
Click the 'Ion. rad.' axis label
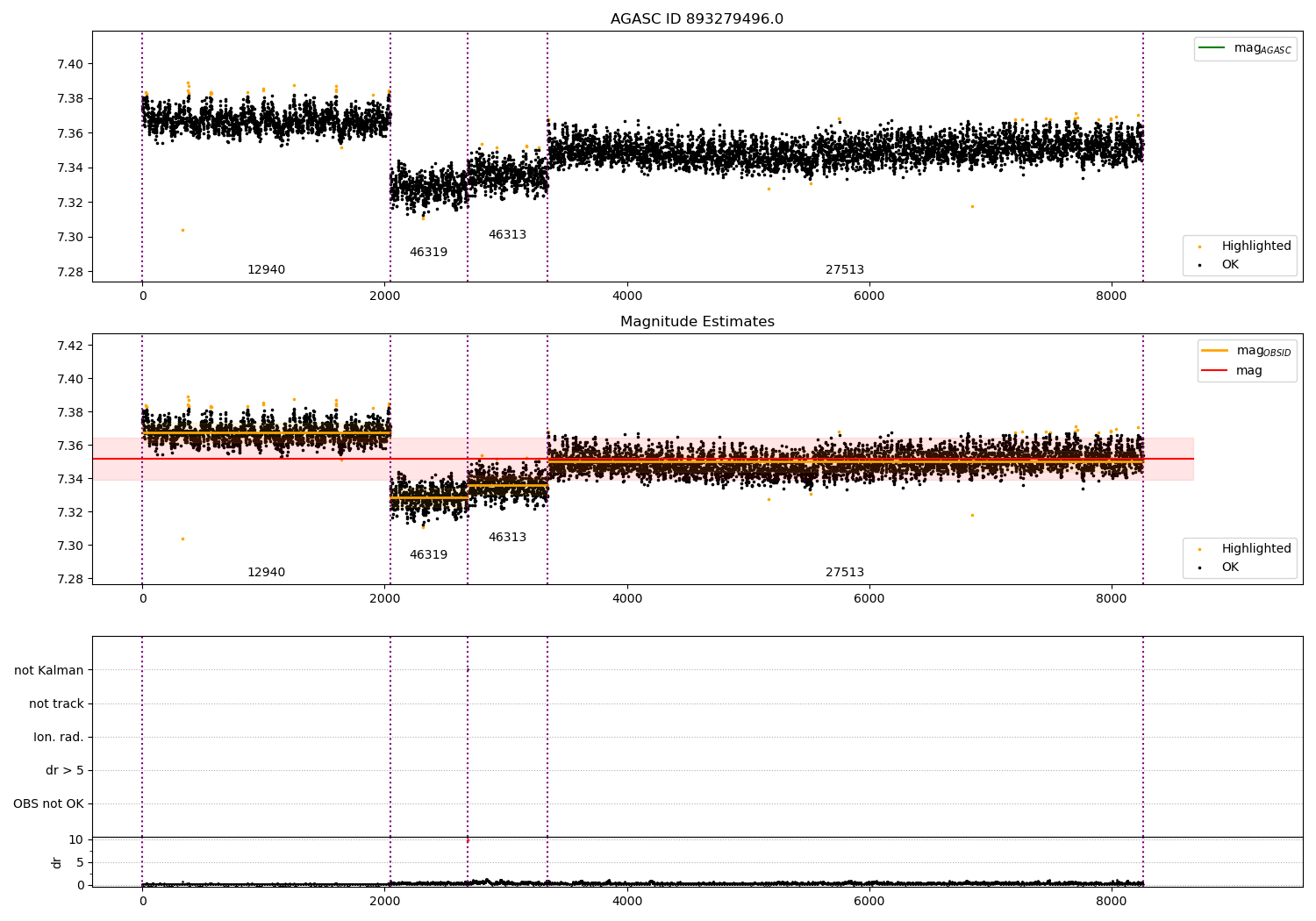point(59,737)
